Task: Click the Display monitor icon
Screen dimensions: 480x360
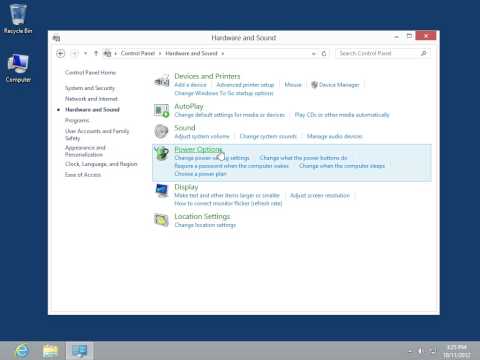Action: 162,191
